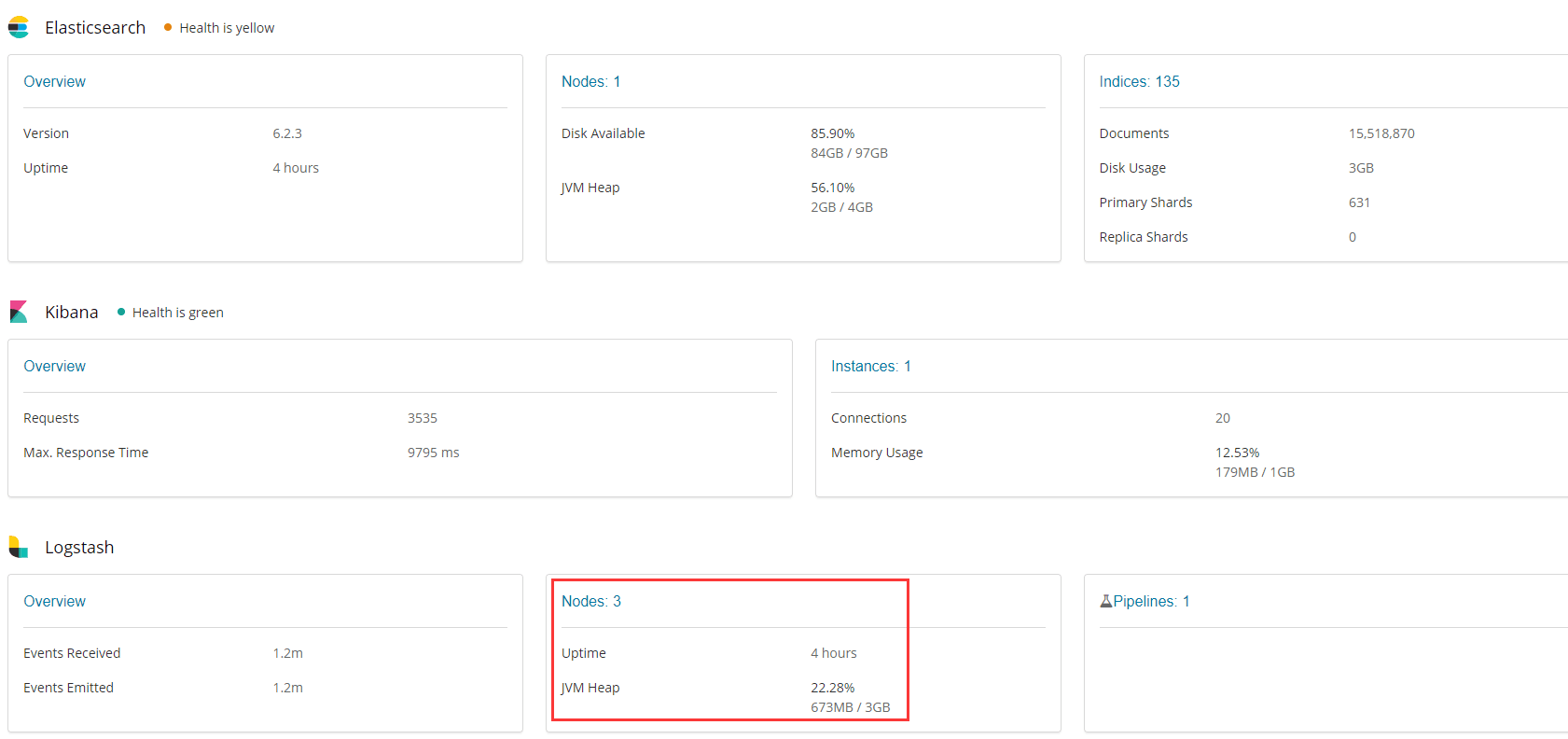The image size is (1568, 739).
Task: Click the Kibana section heading
Action: click(72, 312)
